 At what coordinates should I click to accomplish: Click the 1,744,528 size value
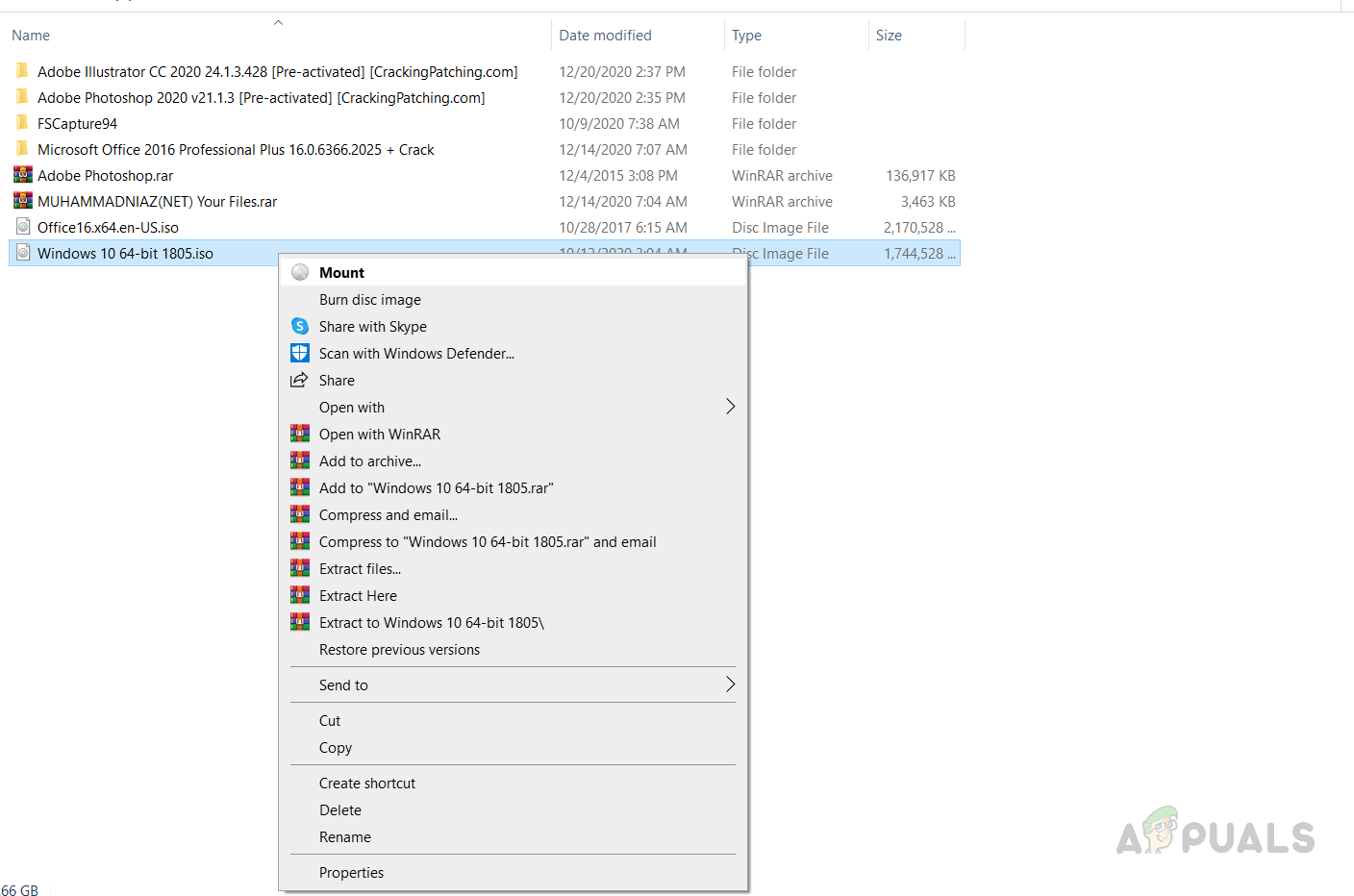tap(919, 254)
